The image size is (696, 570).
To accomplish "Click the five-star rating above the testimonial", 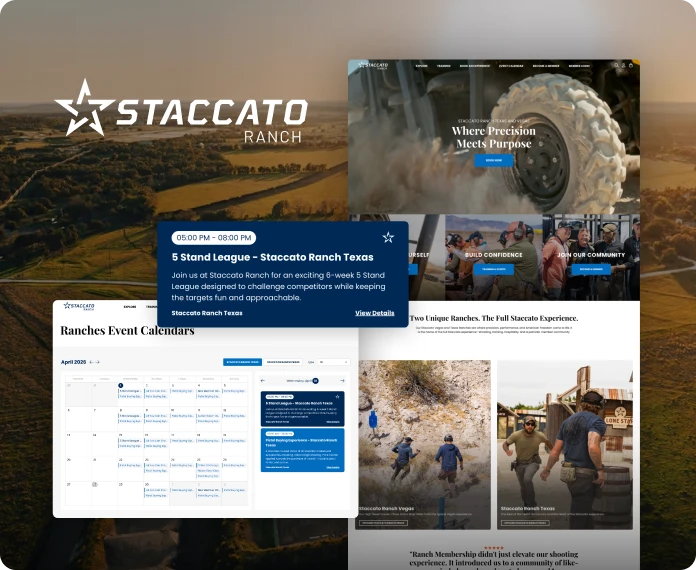I will (494, 548).
